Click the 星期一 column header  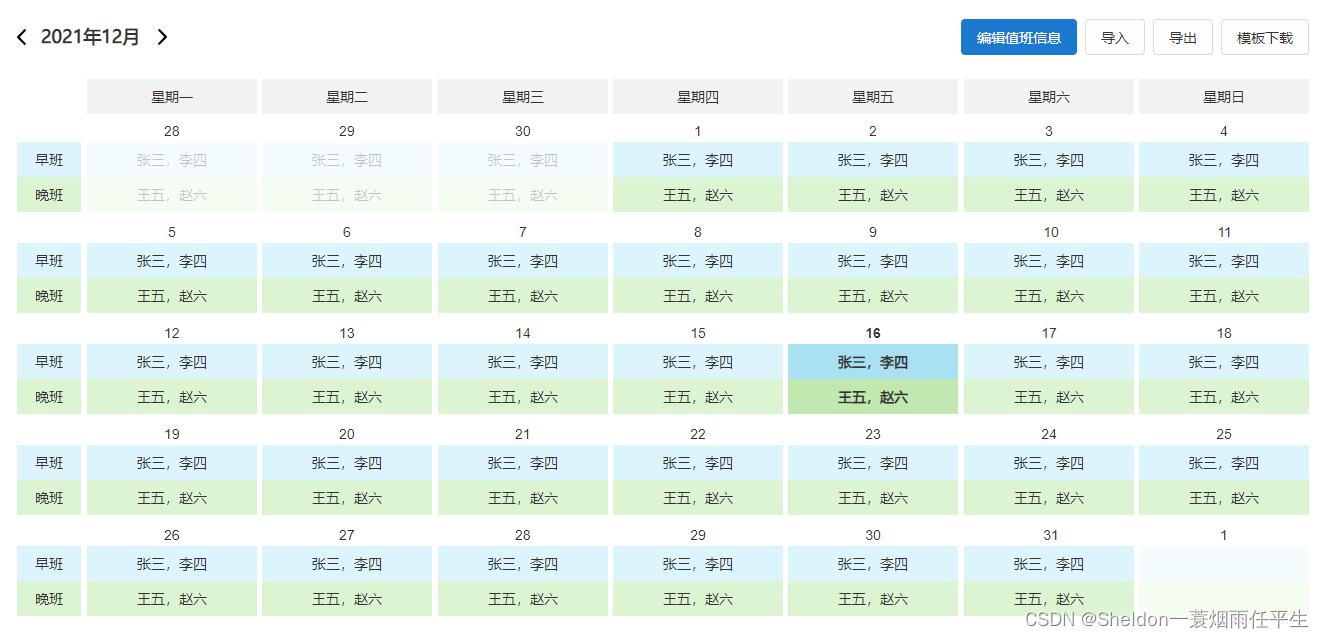172,97
